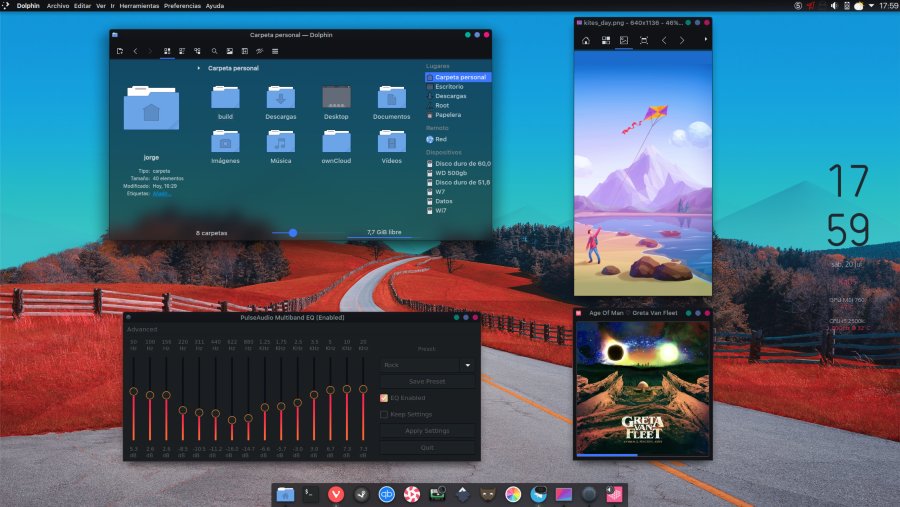Open the Imágenes folder
900x507 pixels.
(x=225, y=146)
